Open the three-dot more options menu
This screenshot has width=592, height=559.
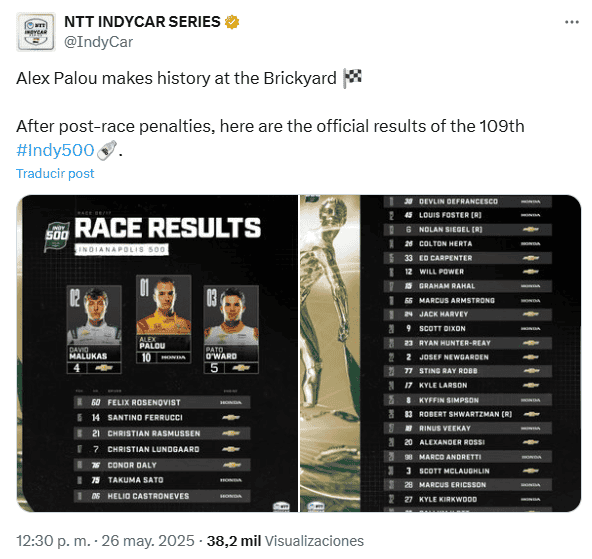coord(572,22)
